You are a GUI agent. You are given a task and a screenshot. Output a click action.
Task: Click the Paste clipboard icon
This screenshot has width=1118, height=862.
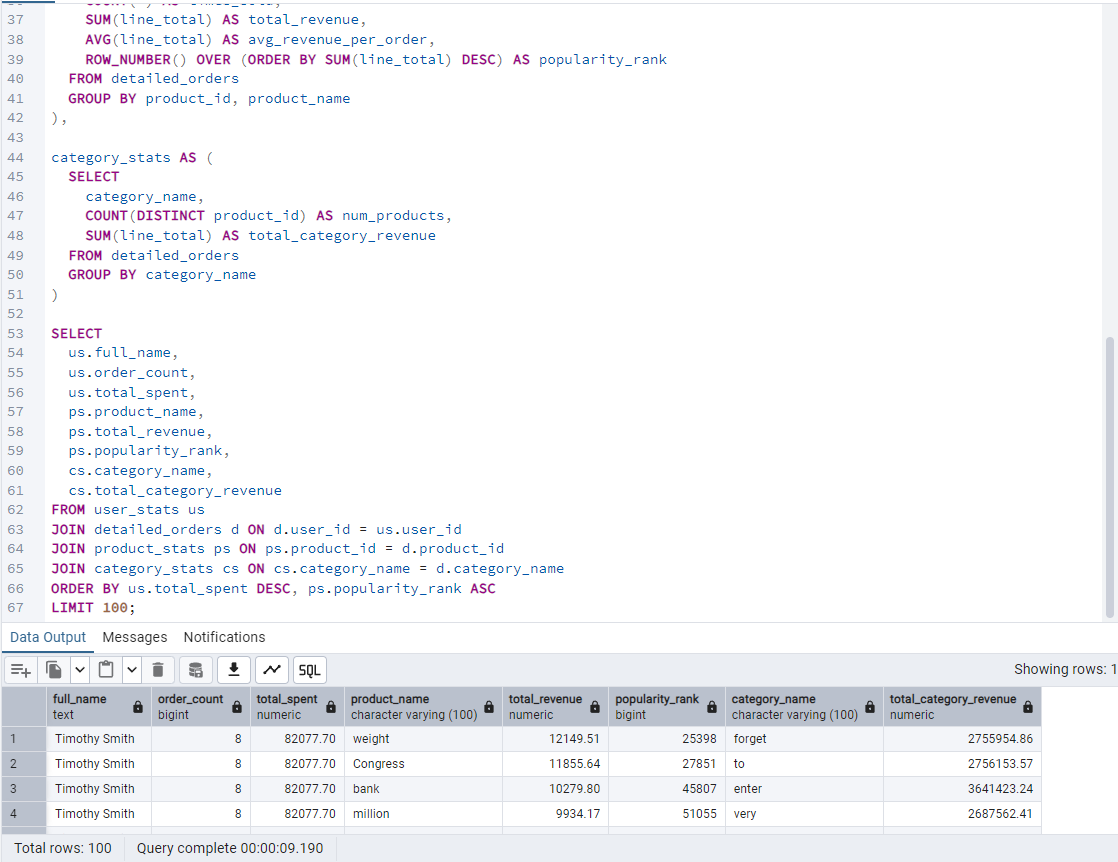(106, 670)
